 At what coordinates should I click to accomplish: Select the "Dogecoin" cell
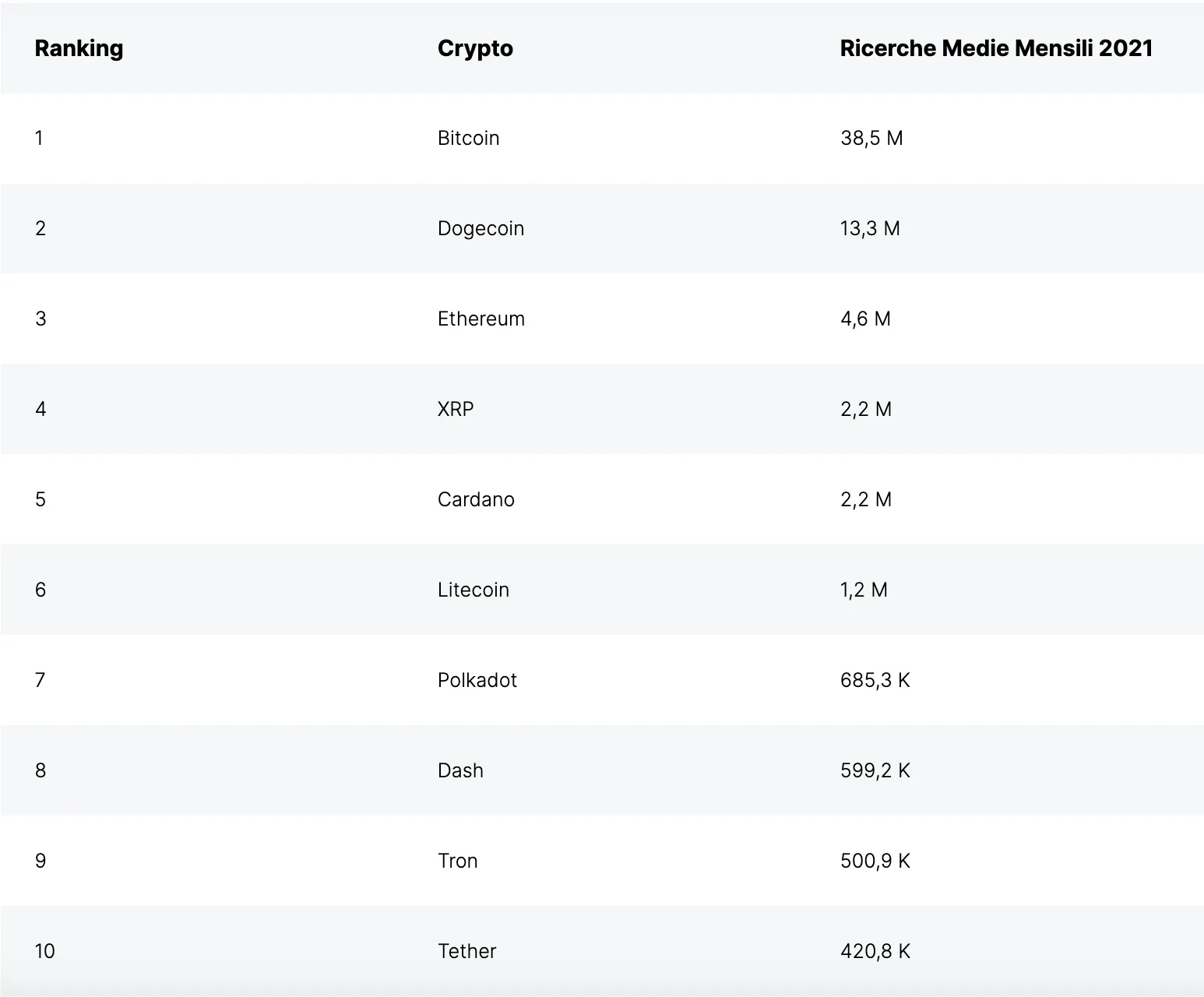[481, 228]
